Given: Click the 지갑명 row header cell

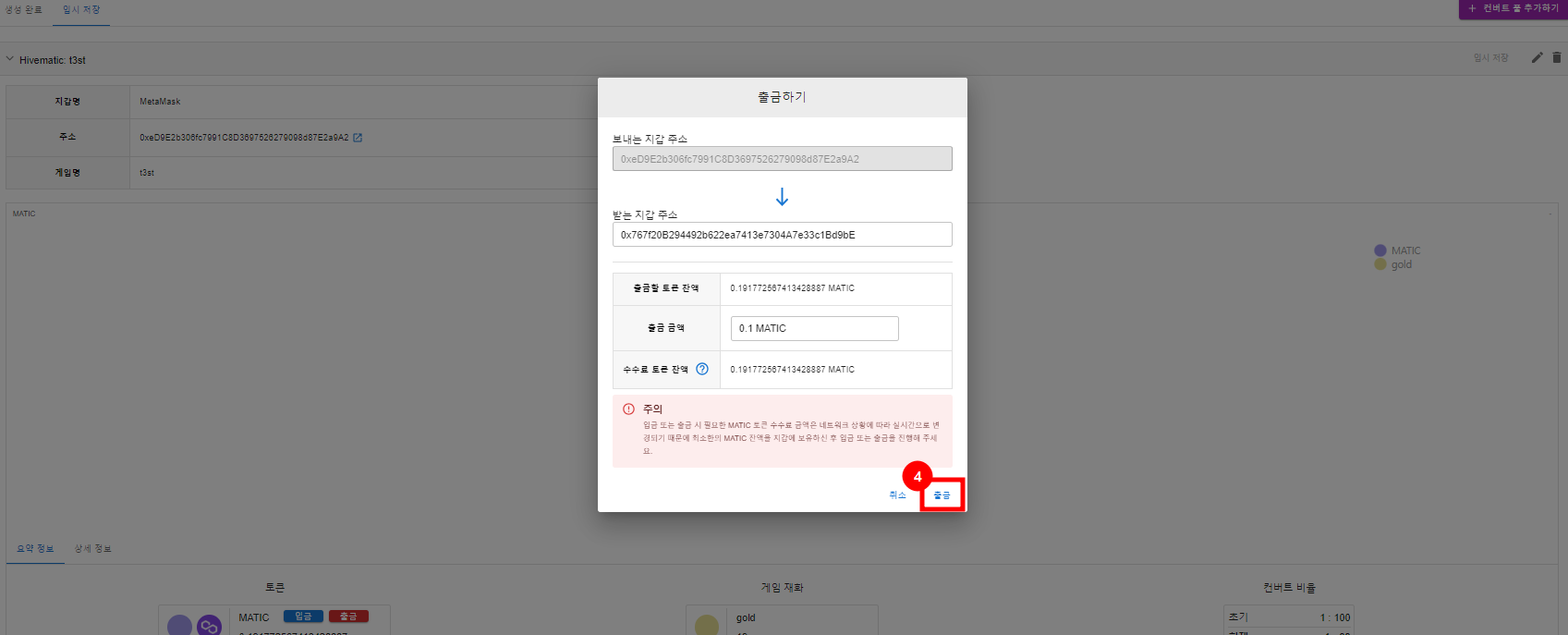Looking at the screenshot, I should pyautogui.click(x=67, y=102).
